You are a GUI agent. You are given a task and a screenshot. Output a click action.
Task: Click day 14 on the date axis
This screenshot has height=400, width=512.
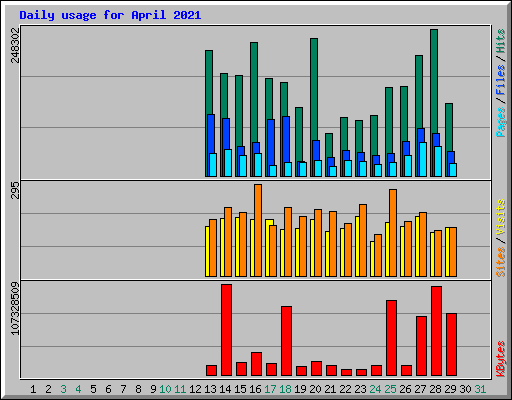225,389
